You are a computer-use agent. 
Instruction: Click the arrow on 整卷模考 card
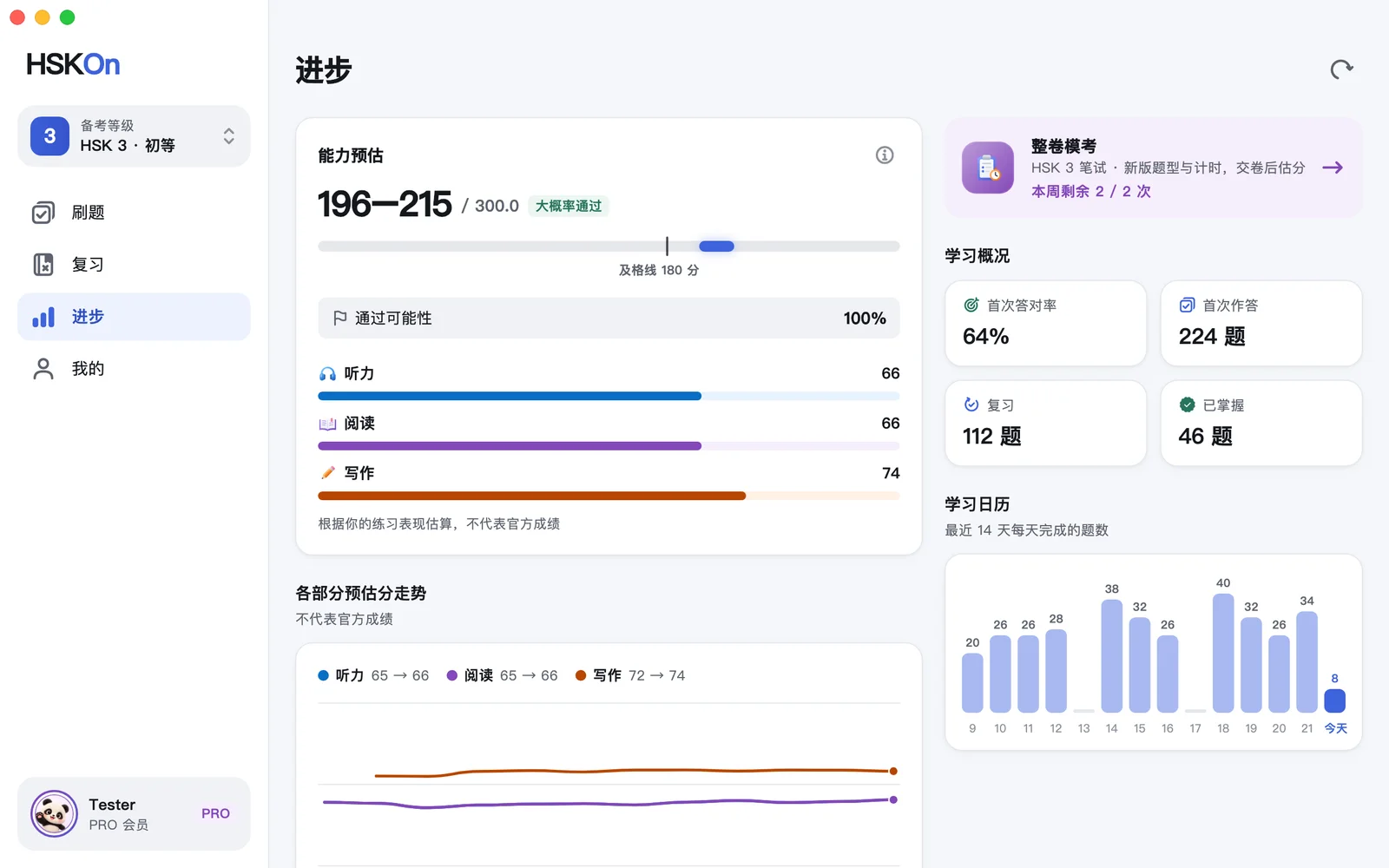coord(1333,168)
